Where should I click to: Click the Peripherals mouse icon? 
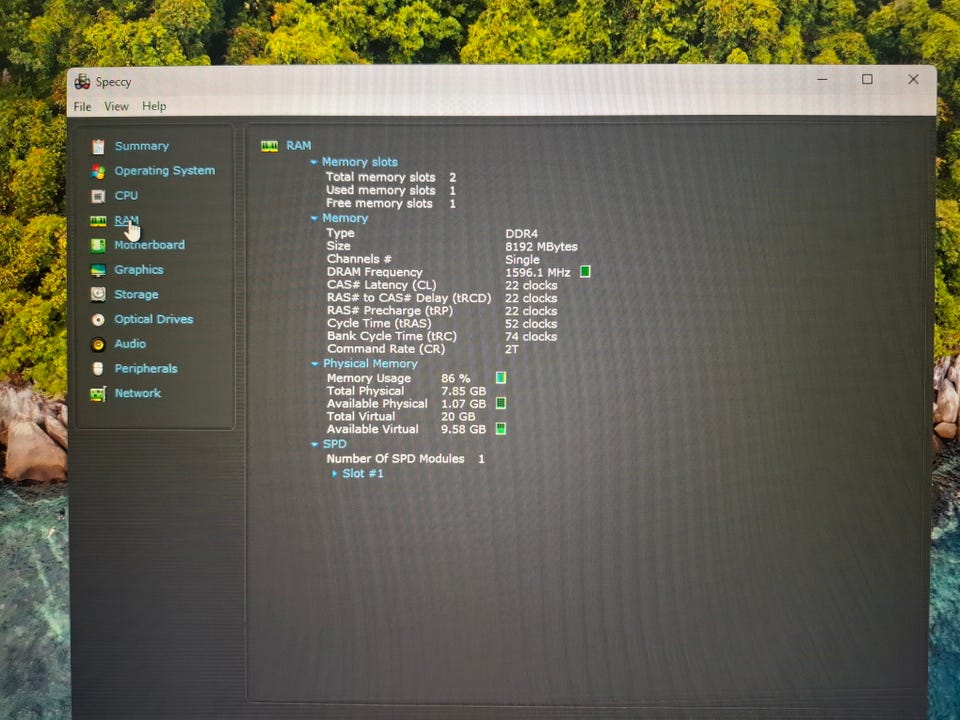tap(98, 369)
